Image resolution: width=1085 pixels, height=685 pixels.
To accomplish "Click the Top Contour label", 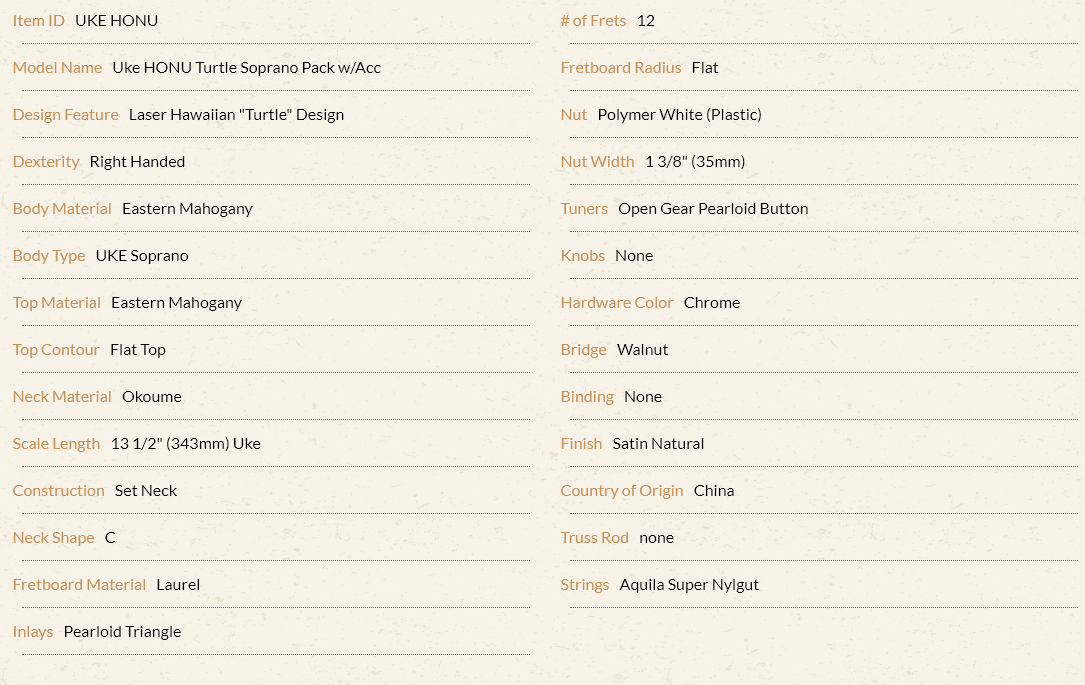I will [56, 350].
